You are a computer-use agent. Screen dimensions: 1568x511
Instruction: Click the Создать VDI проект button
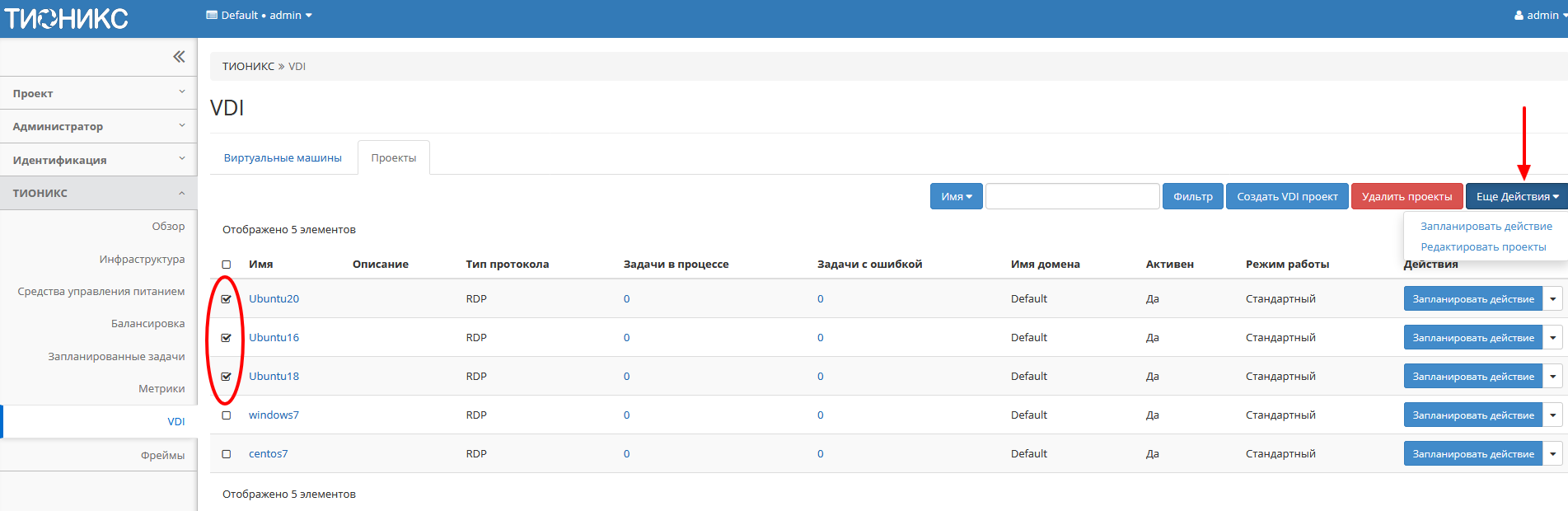tap(1287, 196)
